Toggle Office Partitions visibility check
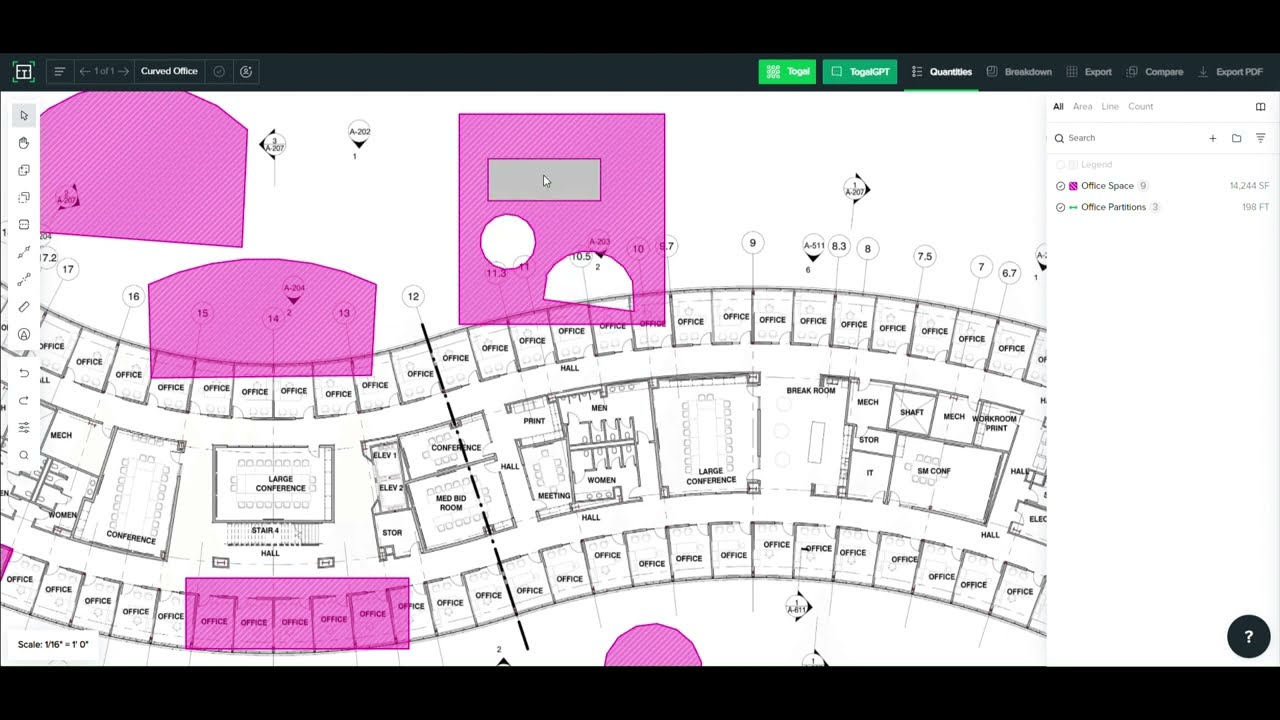Screen dimensions: 1280x720 pyautogui.click(x=1061, y=207)
